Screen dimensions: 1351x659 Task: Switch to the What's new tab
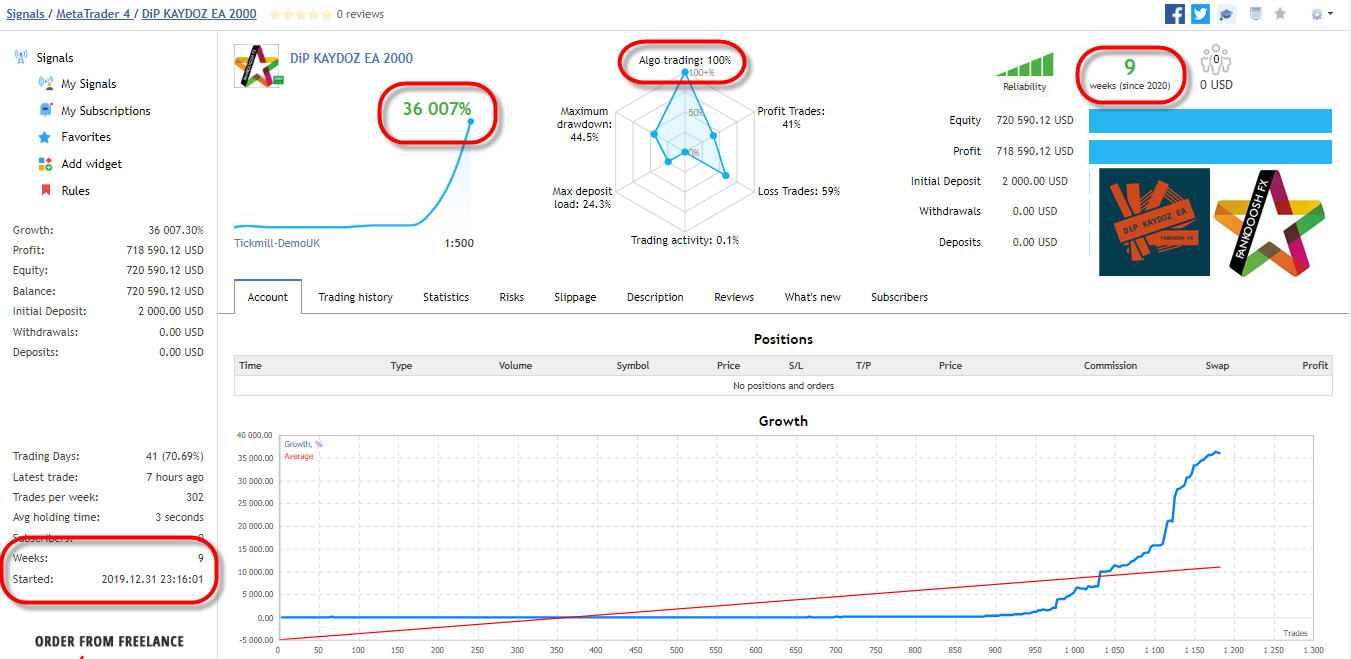click(x=812, y=297)
